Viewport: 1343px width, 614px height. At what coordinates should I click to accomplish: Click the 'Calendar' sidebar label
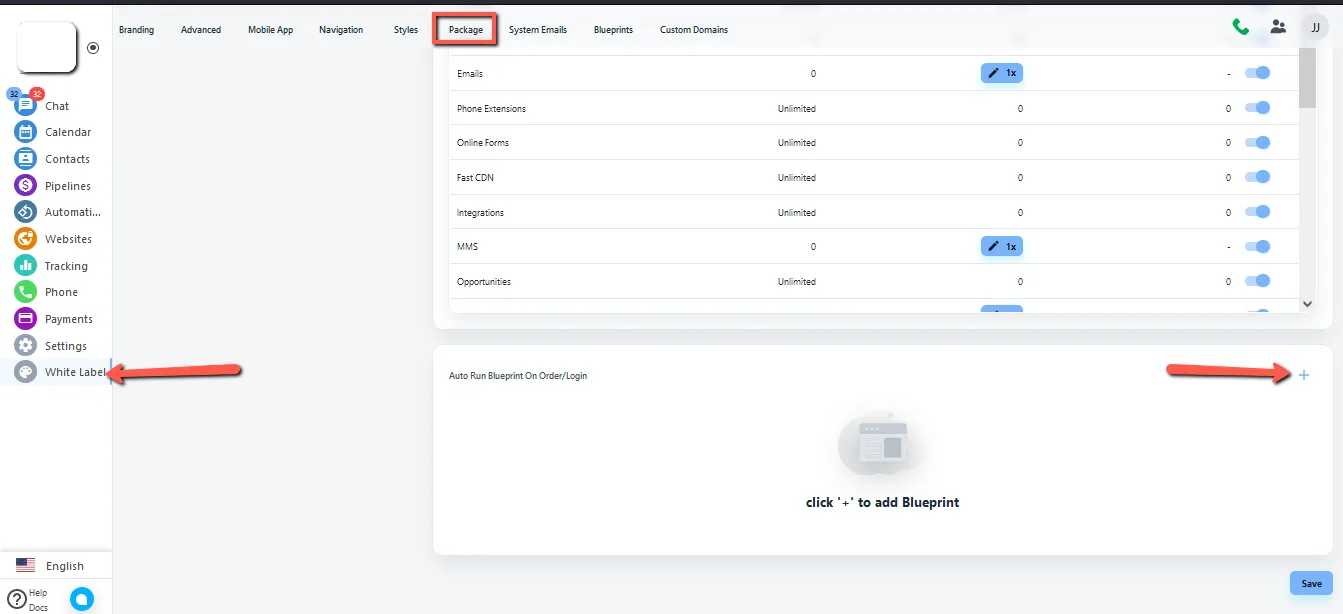click(68, 132)
